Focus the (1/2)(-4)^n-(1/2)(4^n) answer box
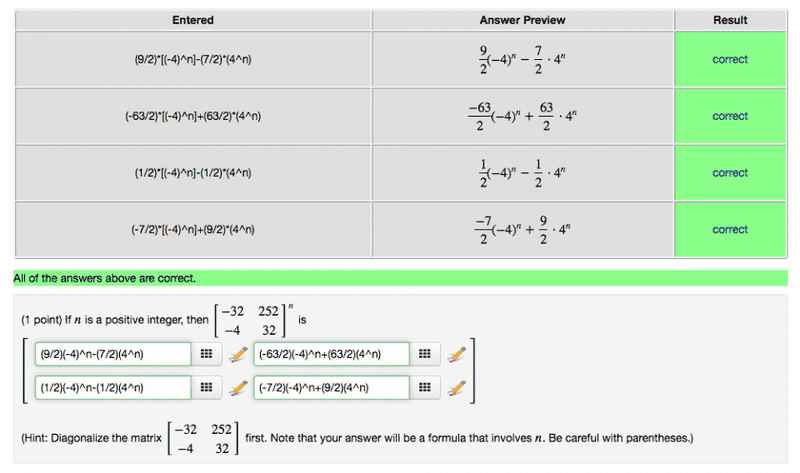The image size is (800, 473). pyautogui.click(x=113, y=388)
